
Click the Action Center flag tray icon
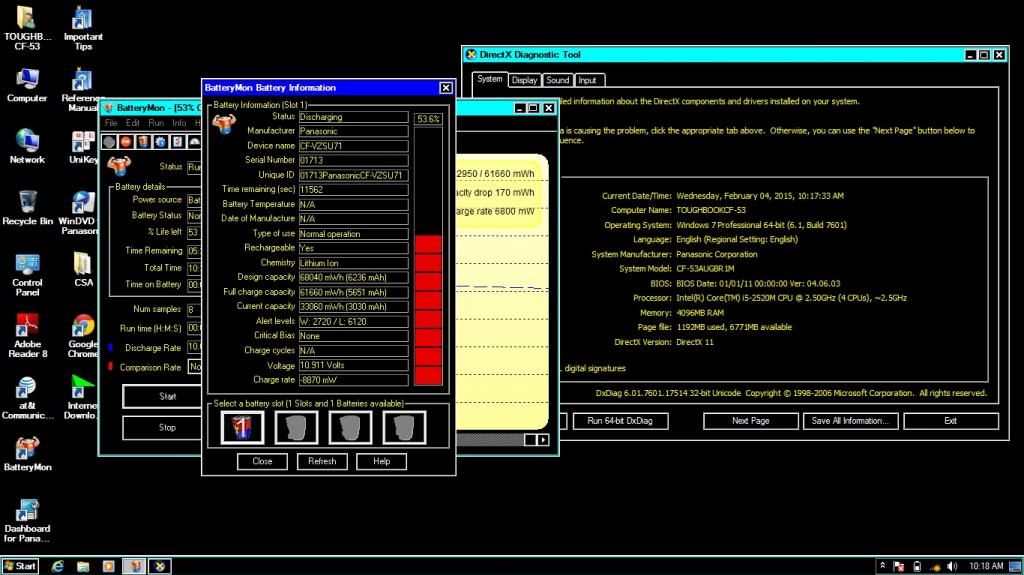[x=899, y=567]
